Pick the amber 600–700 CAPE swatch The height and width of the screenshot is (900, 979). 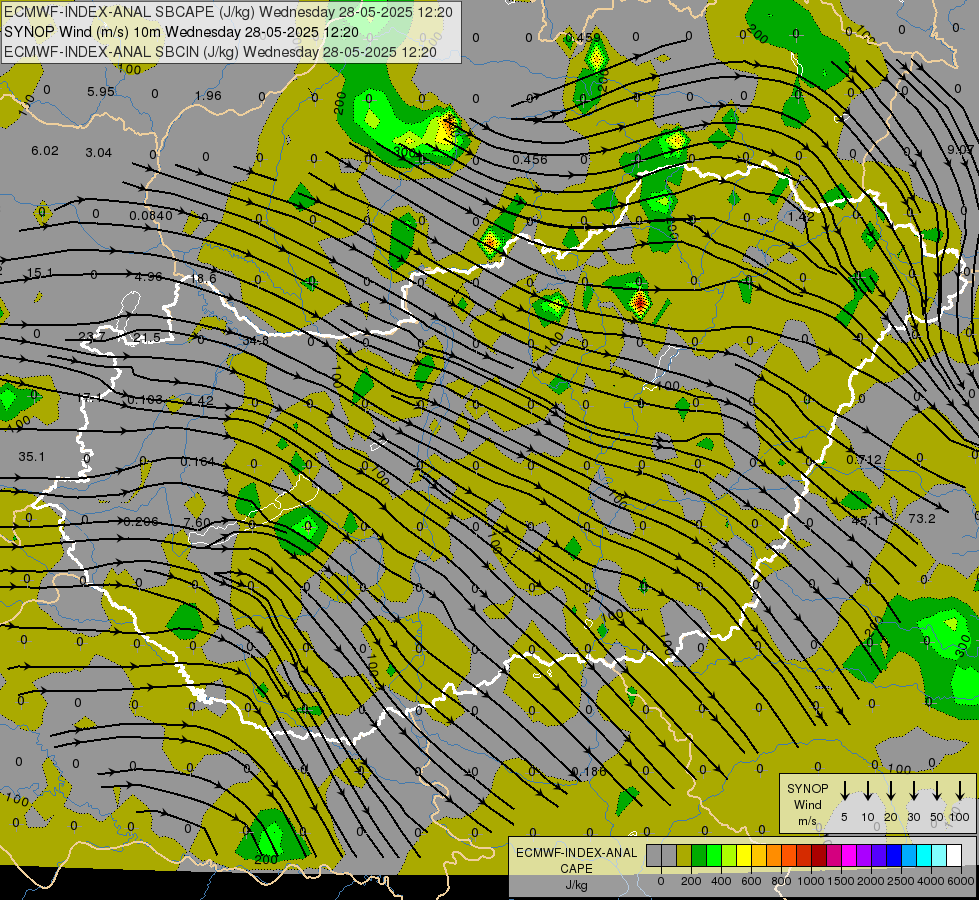pyautogui.click(x=759, y=855)
